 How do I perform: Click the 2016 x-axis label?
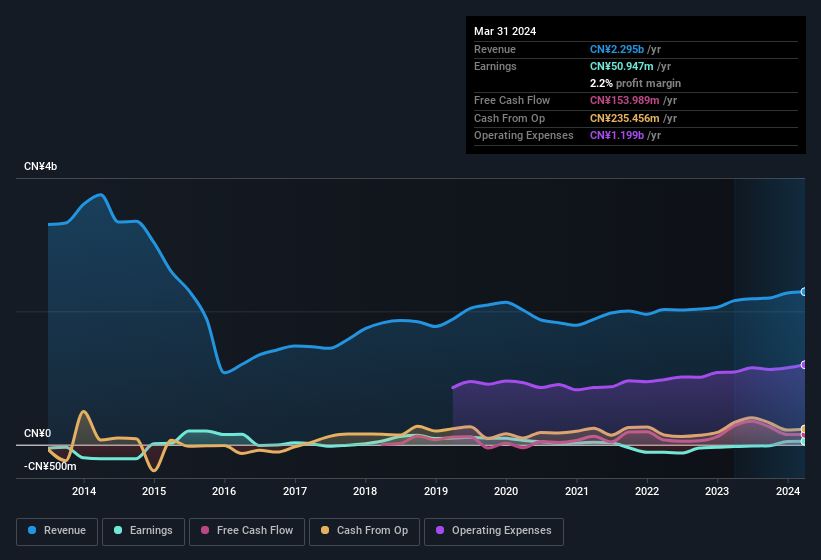point(224,491)
